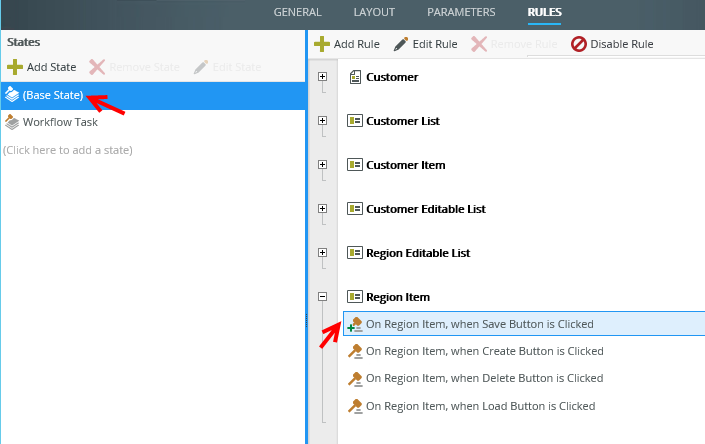Click the Add Rule plus icon

322,44
